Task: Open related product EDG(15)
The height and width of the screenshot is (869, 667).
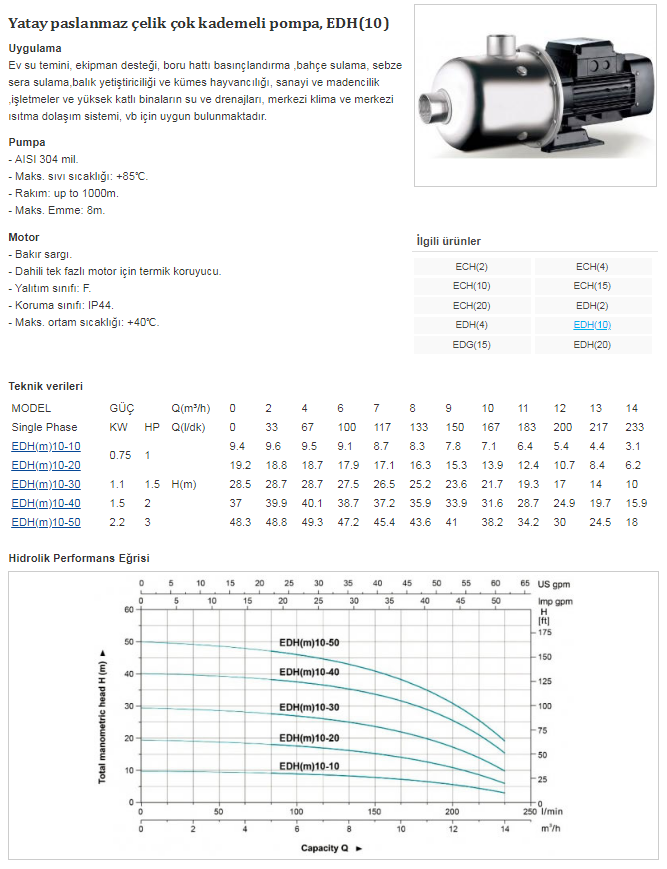Action: point(471,345)
